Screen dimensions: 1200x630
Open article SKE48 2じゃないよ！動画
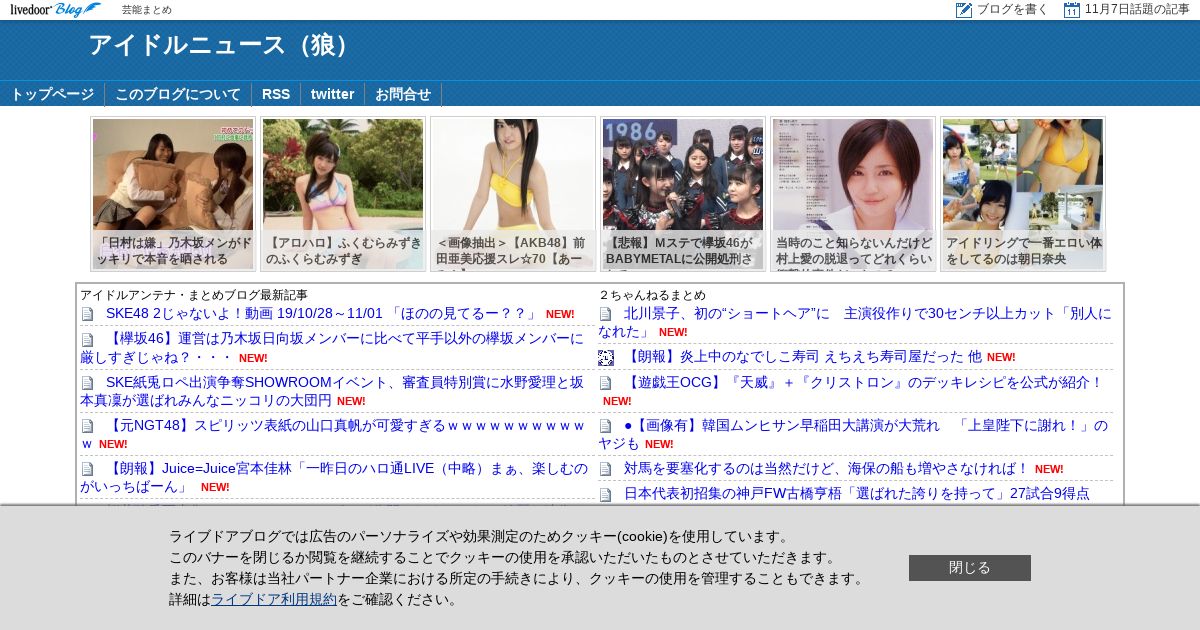(x=322, y=313)
